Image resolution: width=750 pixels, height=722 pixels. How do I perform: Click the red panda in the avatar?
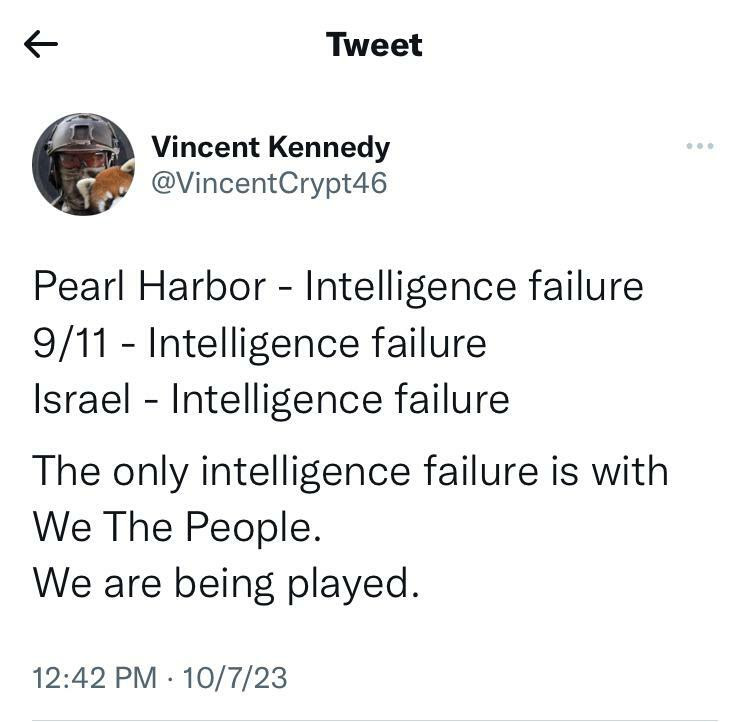point(109,185)
